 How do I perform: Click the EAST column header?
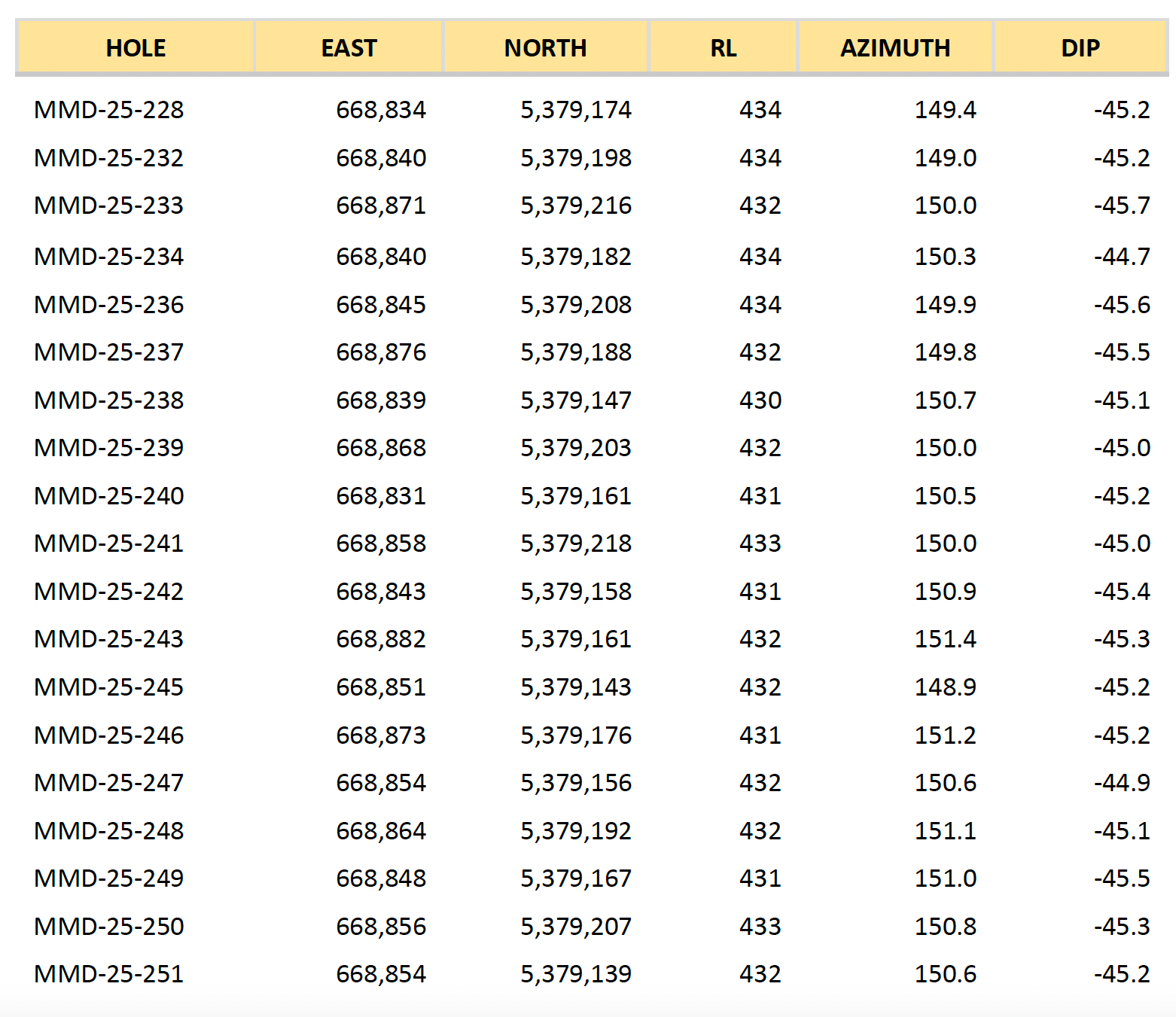tap(349, 48)
